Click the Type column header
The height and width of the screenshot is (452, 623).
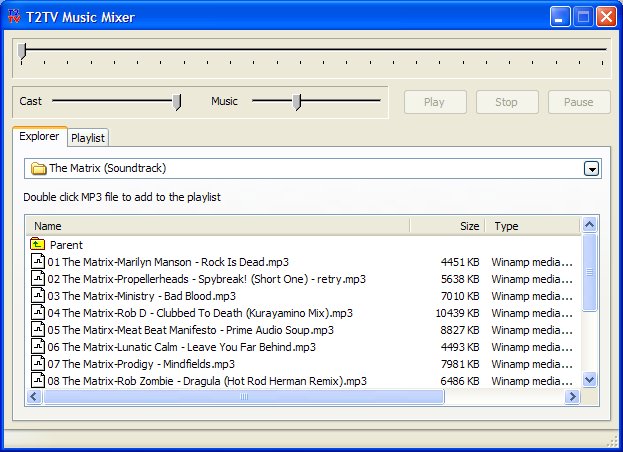pyautogui.click(x=532, y=226)
